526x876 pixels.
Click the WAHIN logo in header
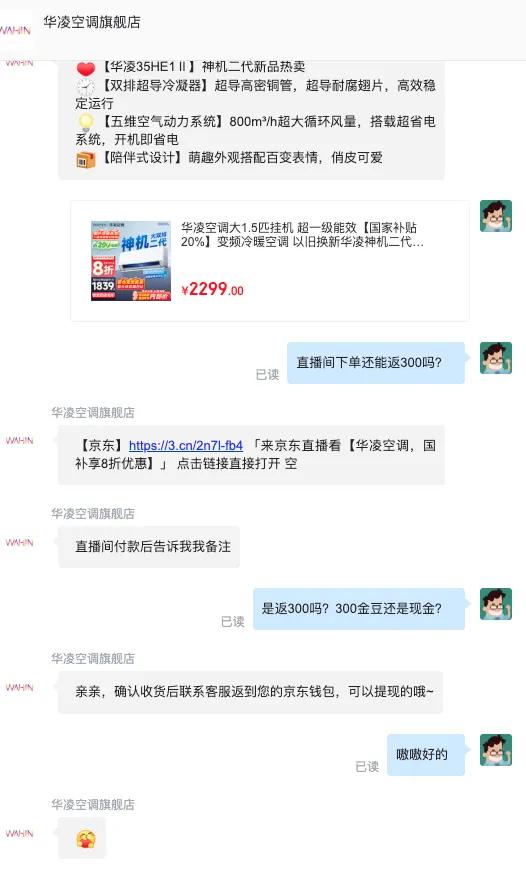tap(16, 30)
